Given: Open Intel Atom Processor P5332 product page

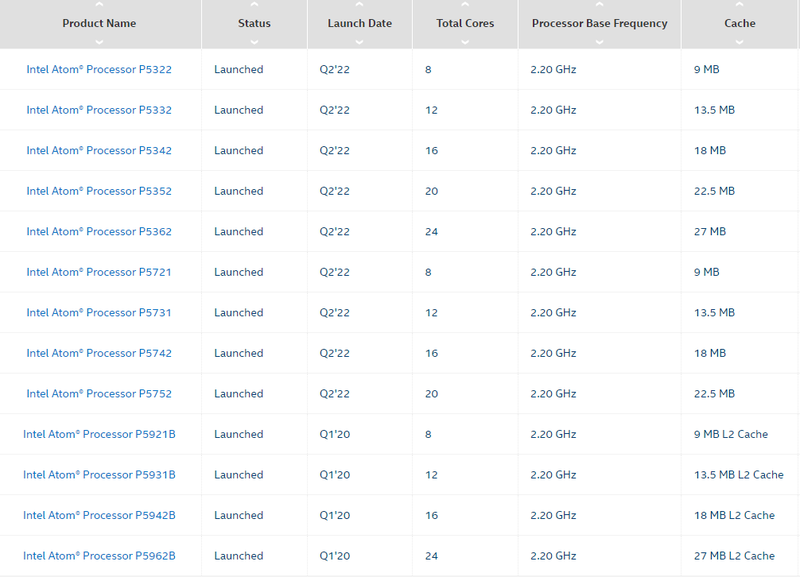Looking at the screenshot, I should [x=99, y=110].
